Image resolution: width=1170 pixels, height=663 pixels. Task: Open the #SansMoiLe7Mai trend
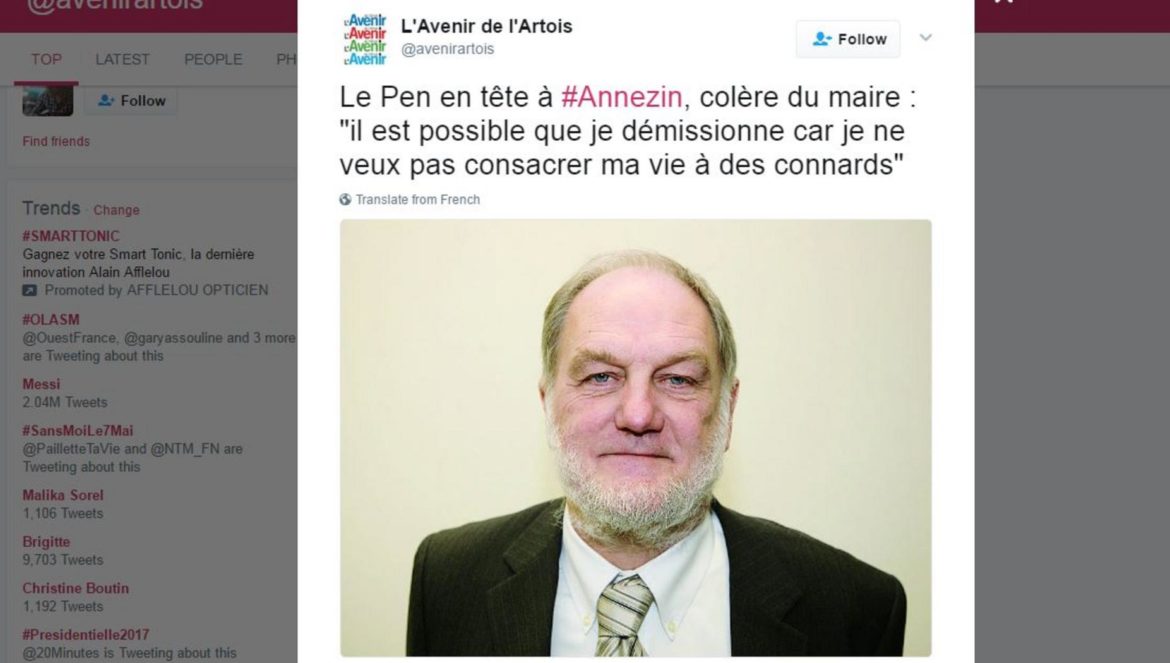[78, 431]
